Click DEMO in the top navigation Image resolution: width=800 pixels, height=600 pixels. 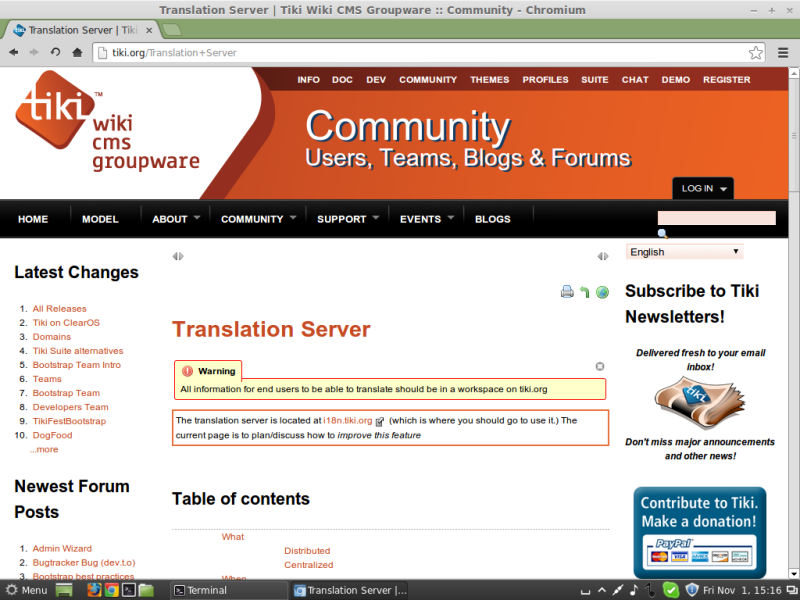676,80
